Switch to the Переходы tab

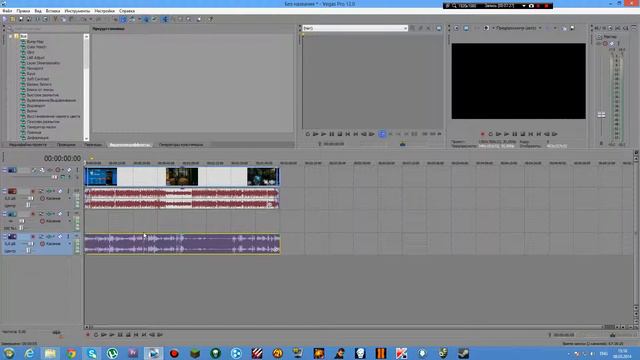[93, 144]
